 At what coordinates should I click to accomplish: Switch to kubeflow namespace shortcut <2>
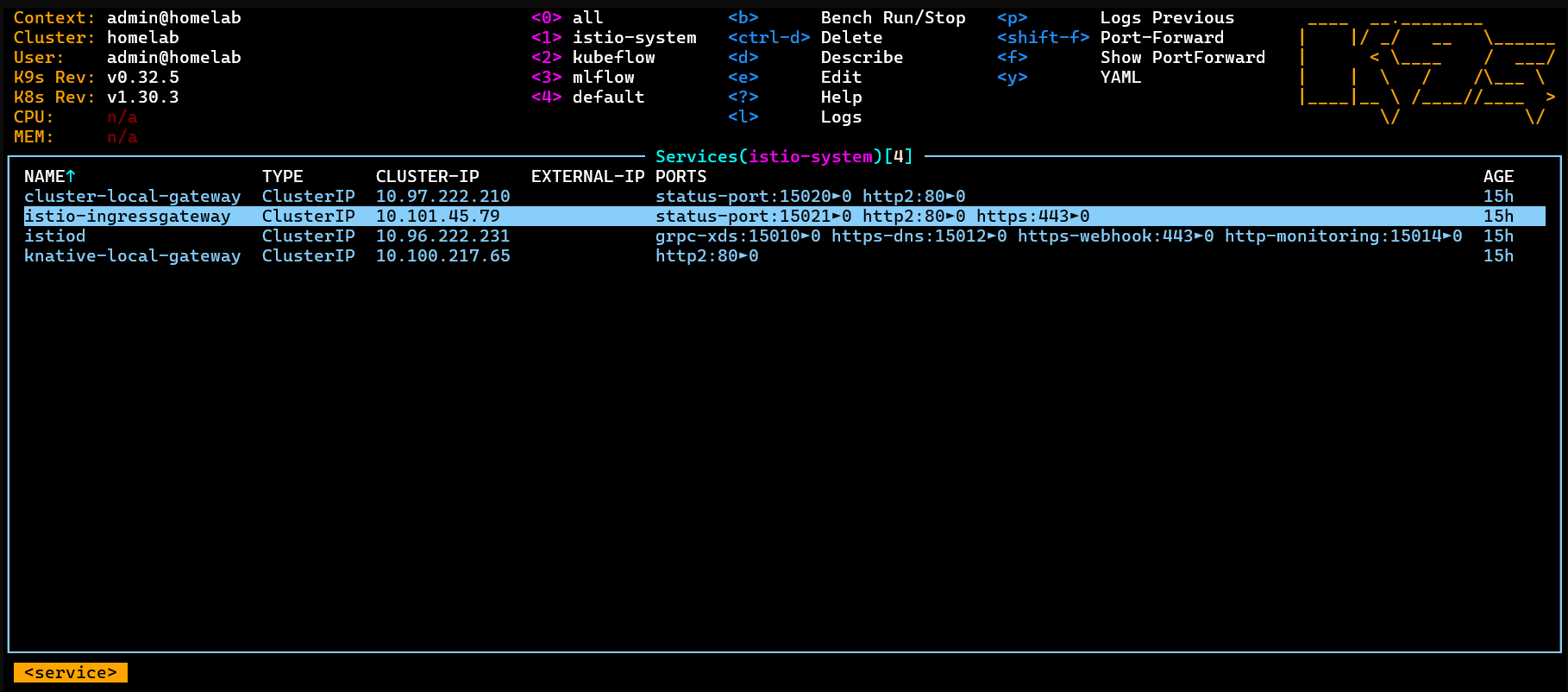tap(593, 58)
